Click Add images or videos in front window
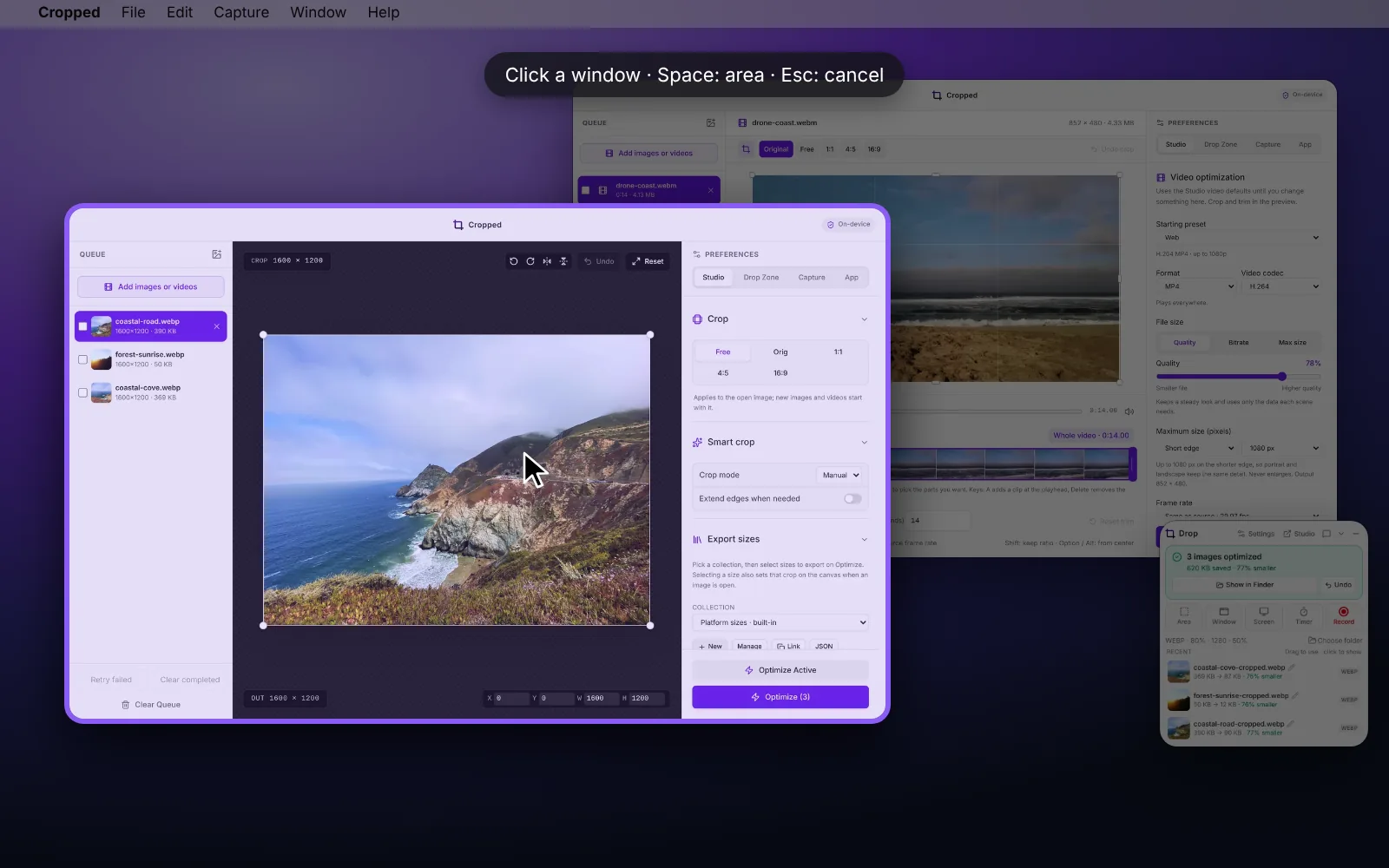 coord(151,286)
